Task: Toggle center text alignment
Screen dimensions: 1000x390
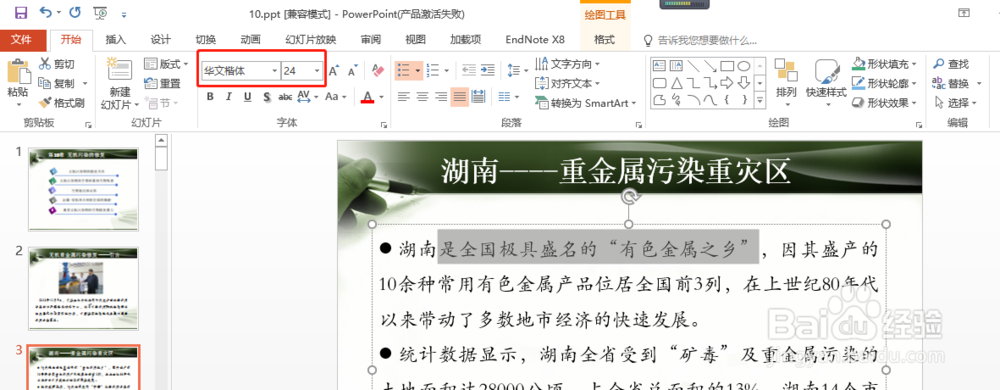Action: coord(422,96)
